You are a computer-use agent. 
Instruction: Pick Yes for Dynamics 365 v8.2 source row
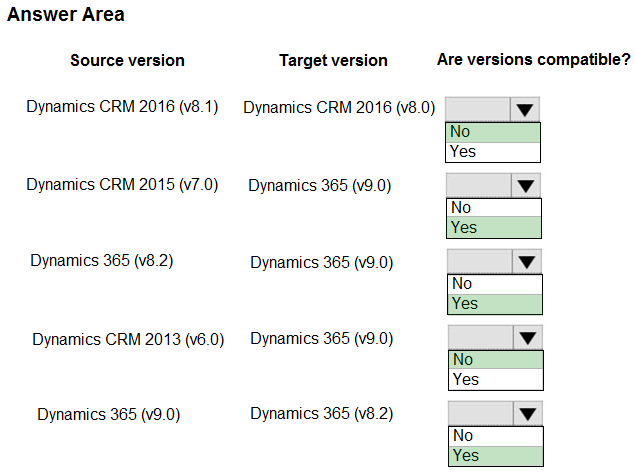494,304
